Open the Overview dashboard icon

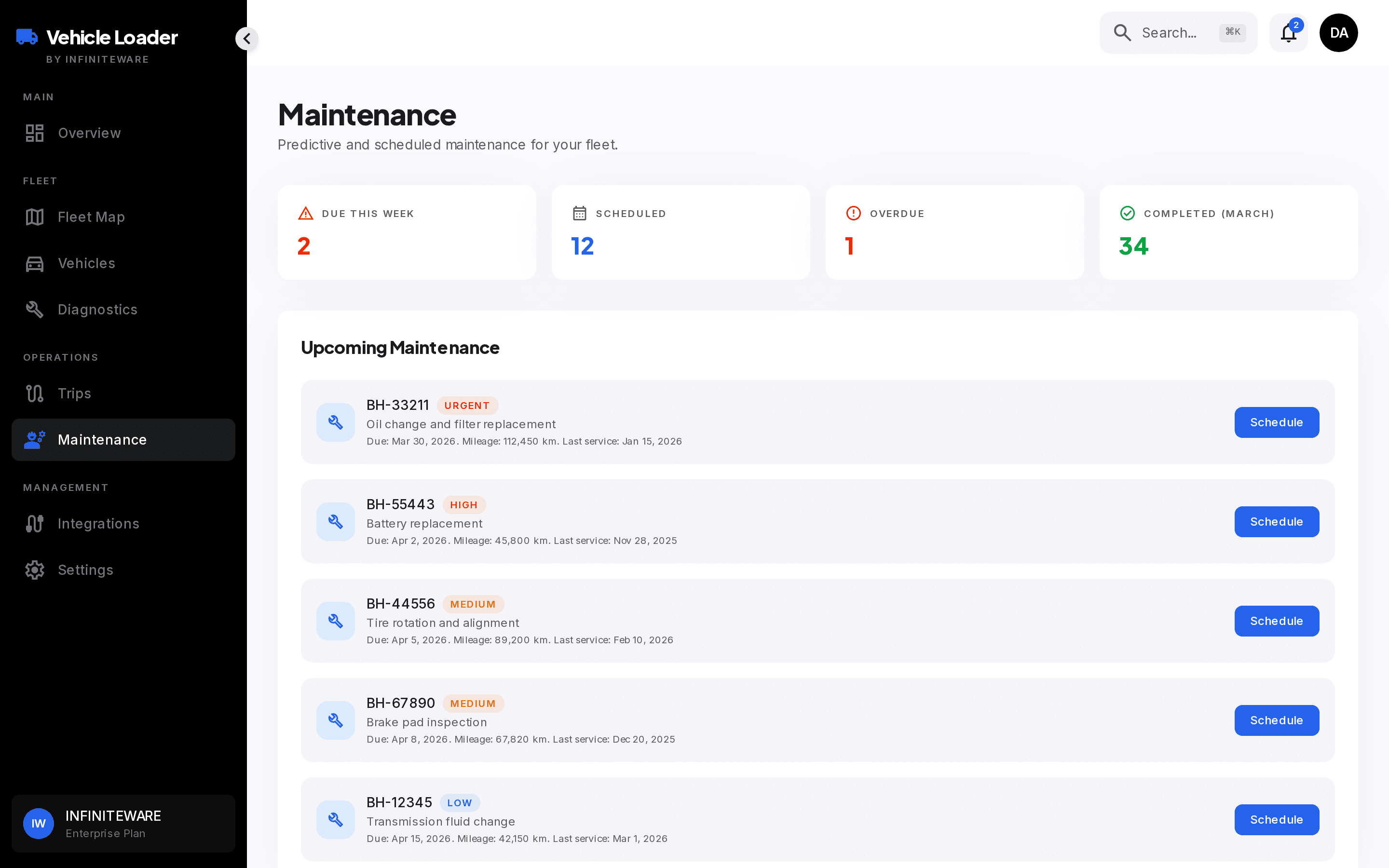[34, 133]
